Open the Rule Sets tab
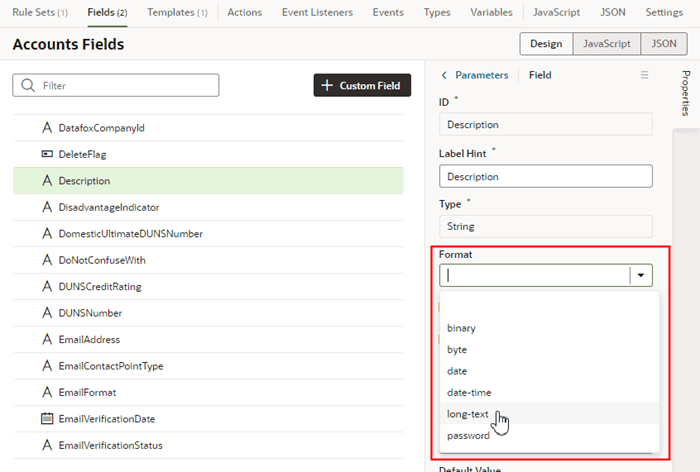The image size is (700, 472). tap(40, 13)
